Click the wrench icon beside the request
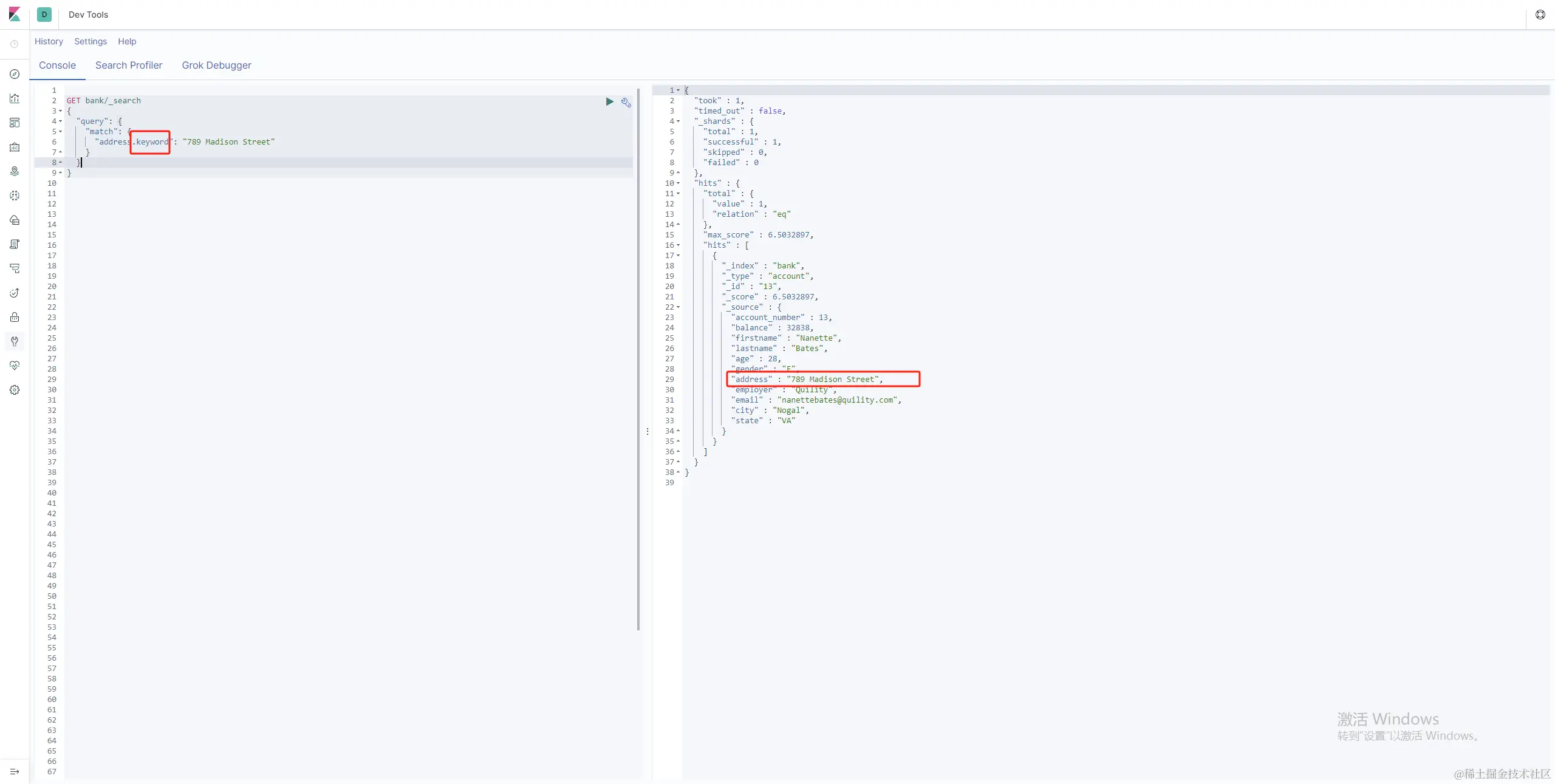This screenshot has height=784, width=1555. (x=626, y=102)
